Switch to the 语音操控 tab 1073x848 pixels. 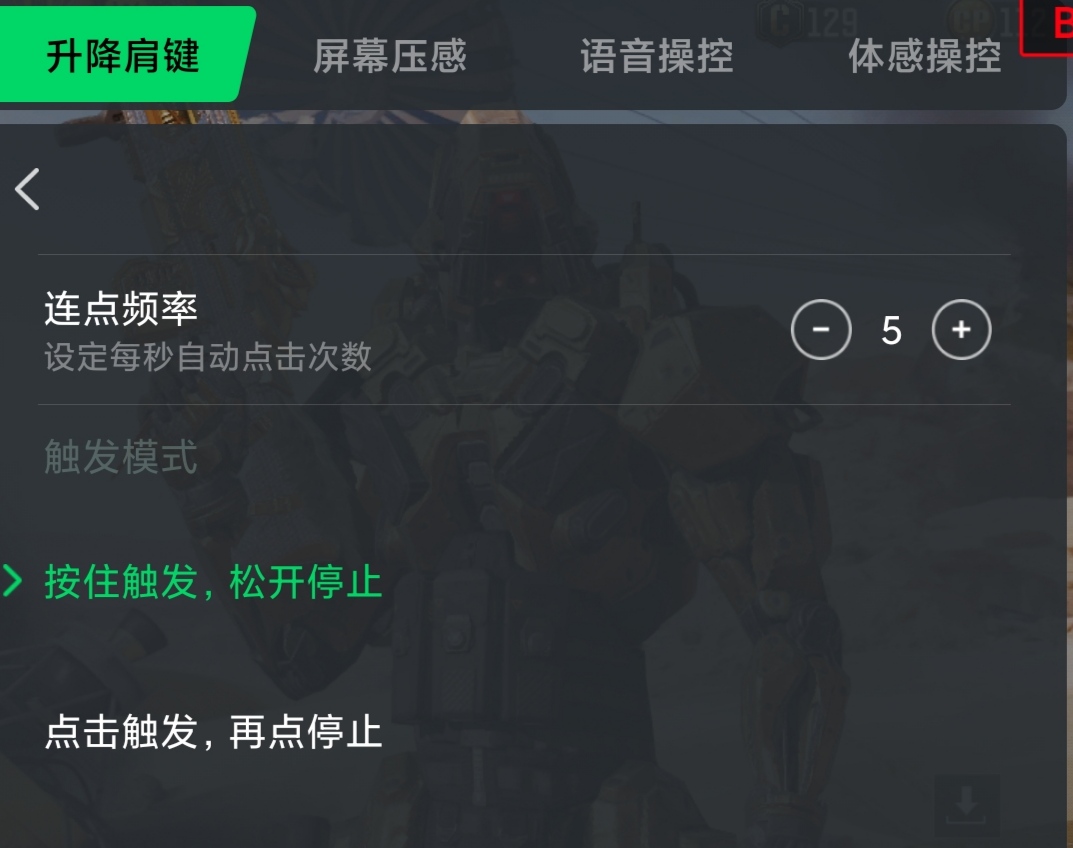(656, 55)
